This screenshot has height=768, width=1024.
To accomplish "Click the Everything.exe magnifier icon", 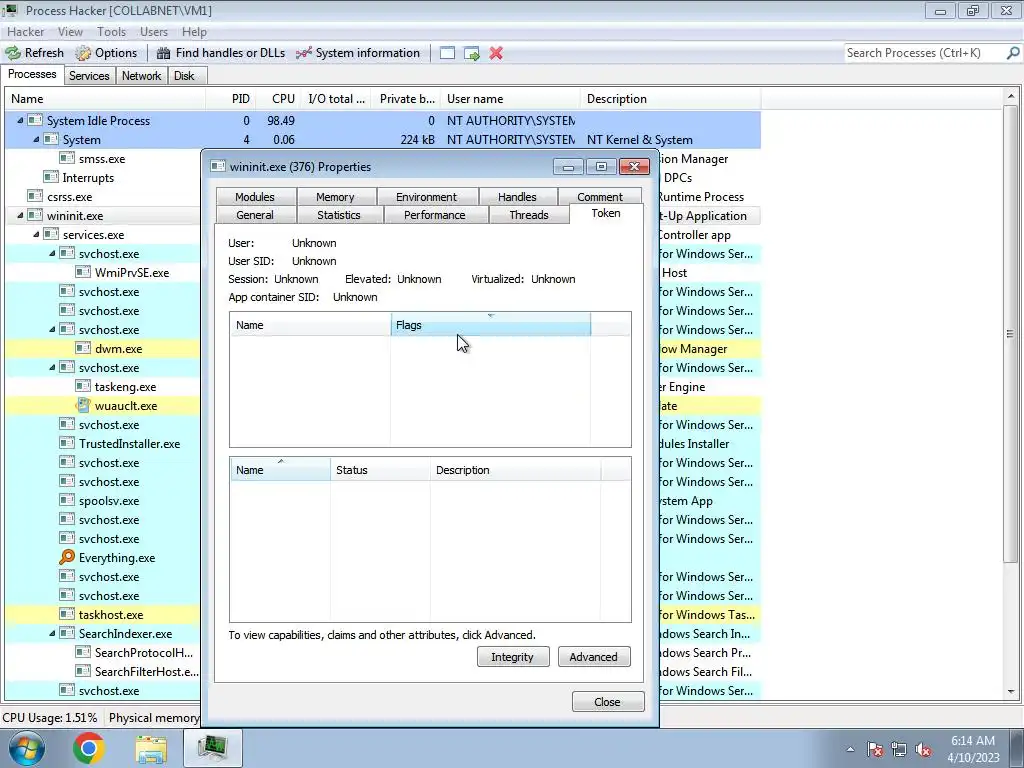I will click(x=67, y=557).
